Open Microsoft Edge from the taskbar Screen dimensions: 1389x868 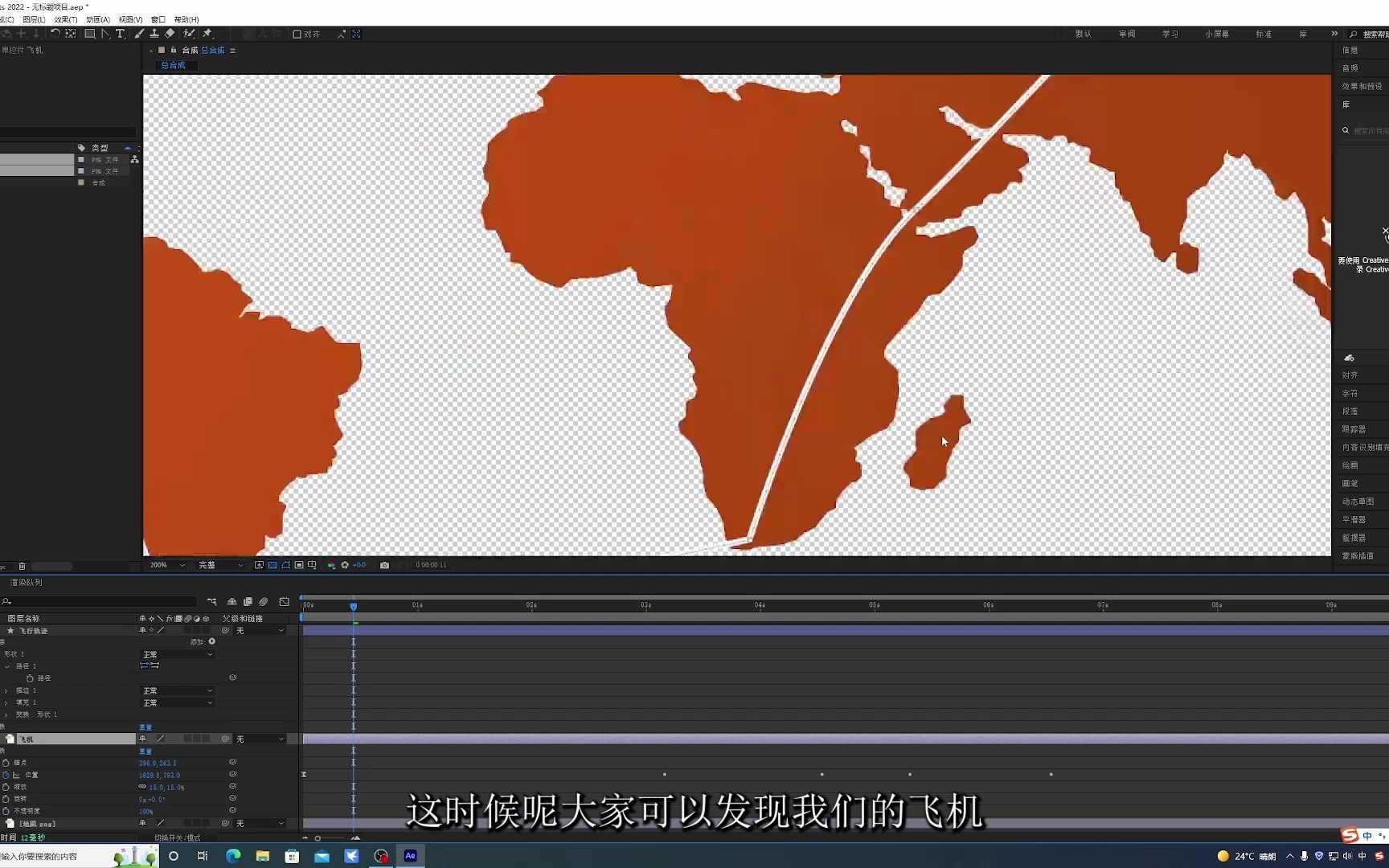coord(233,856)
